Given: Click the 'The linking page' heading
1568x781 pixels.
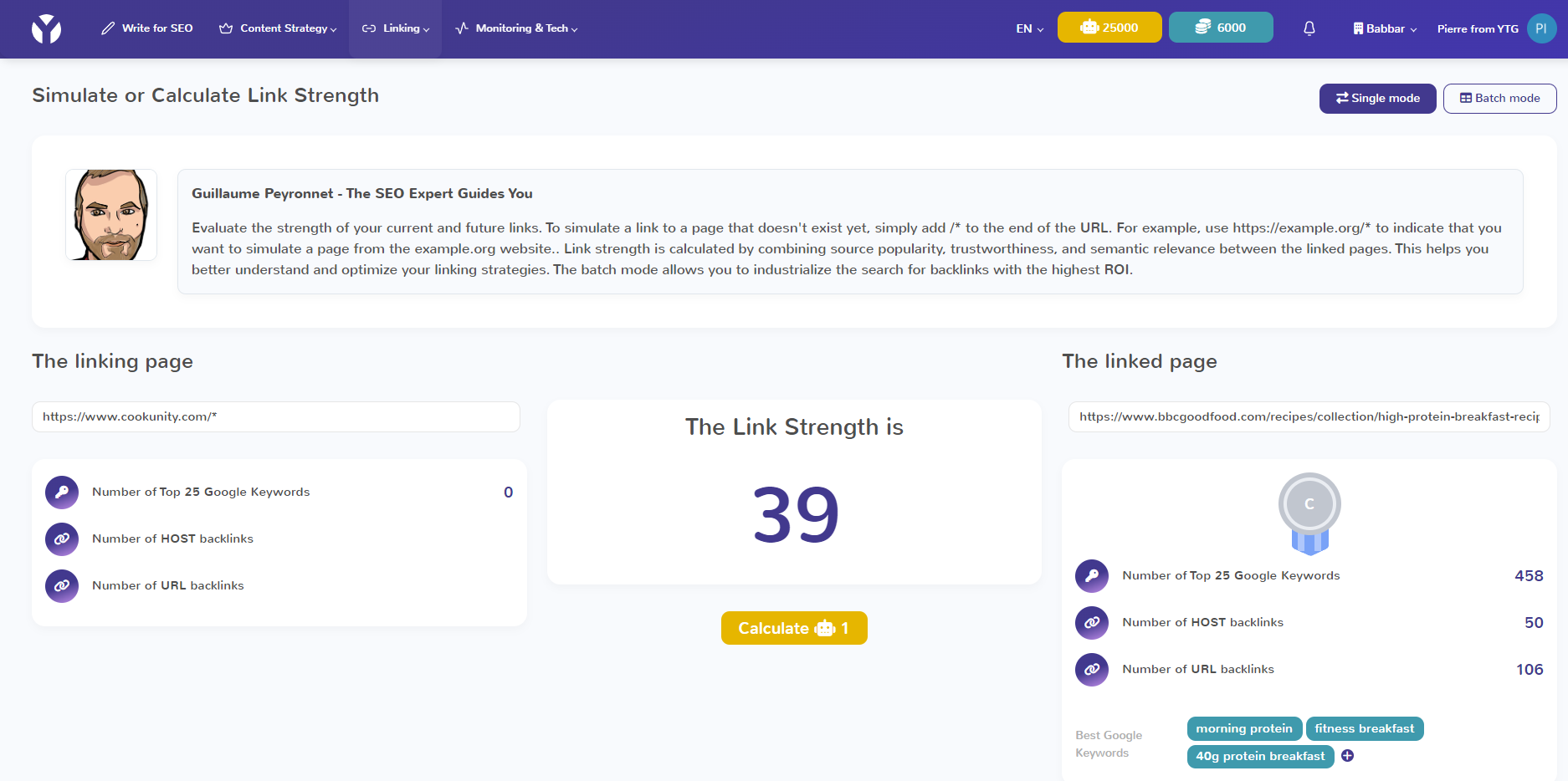Looking at the screenshot, I should click(112, 361).
